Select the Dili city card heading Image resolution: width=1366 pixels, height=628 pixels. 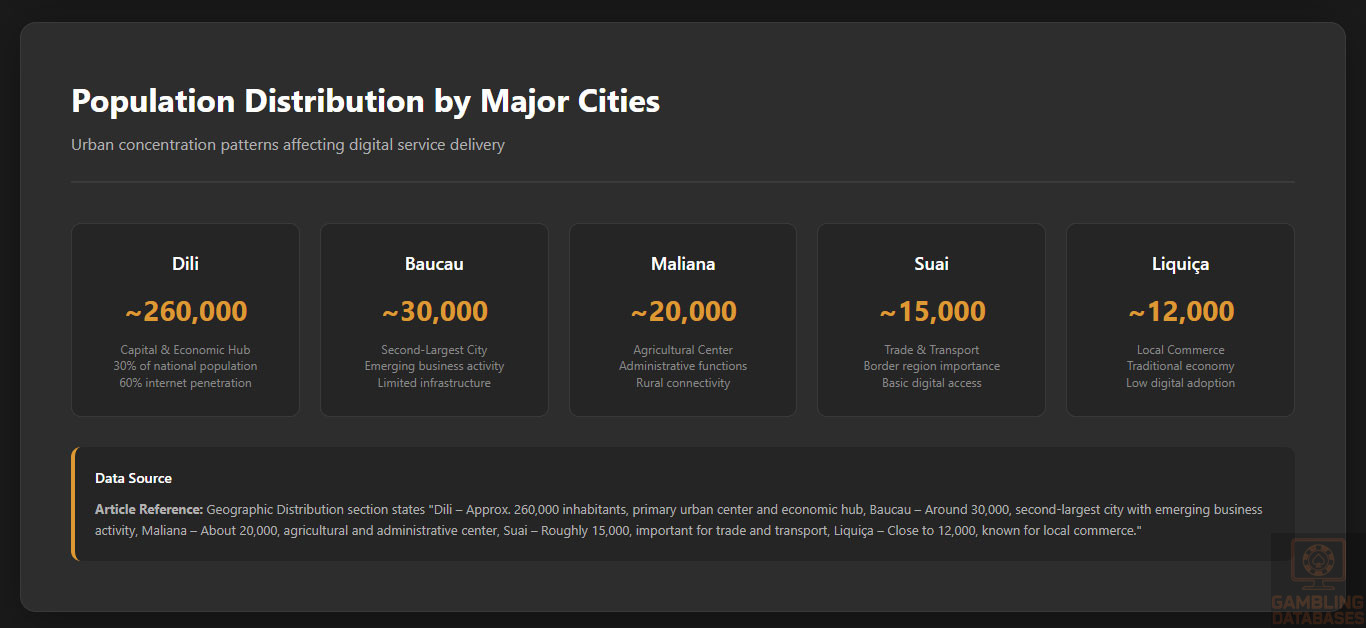pyautogui.click(x=185, y=264)
